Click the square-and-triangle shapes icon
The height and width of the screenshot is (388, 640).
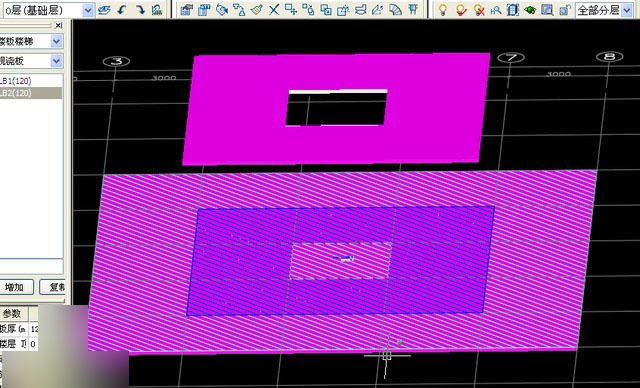(239, 9)
